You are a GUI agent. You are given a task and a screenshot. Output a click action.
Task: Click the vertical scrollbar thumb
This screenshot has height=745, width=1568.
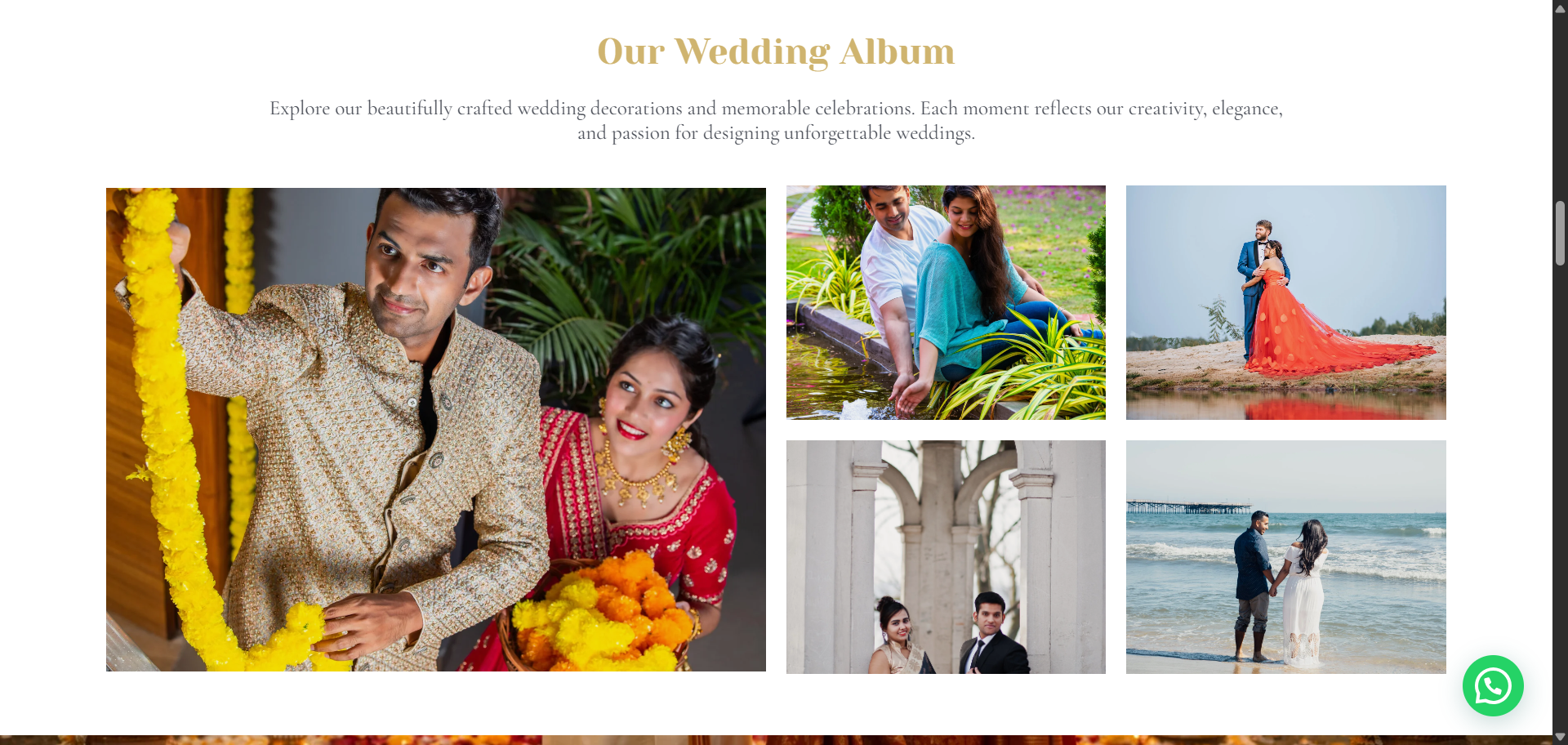tap(1560, 234)
